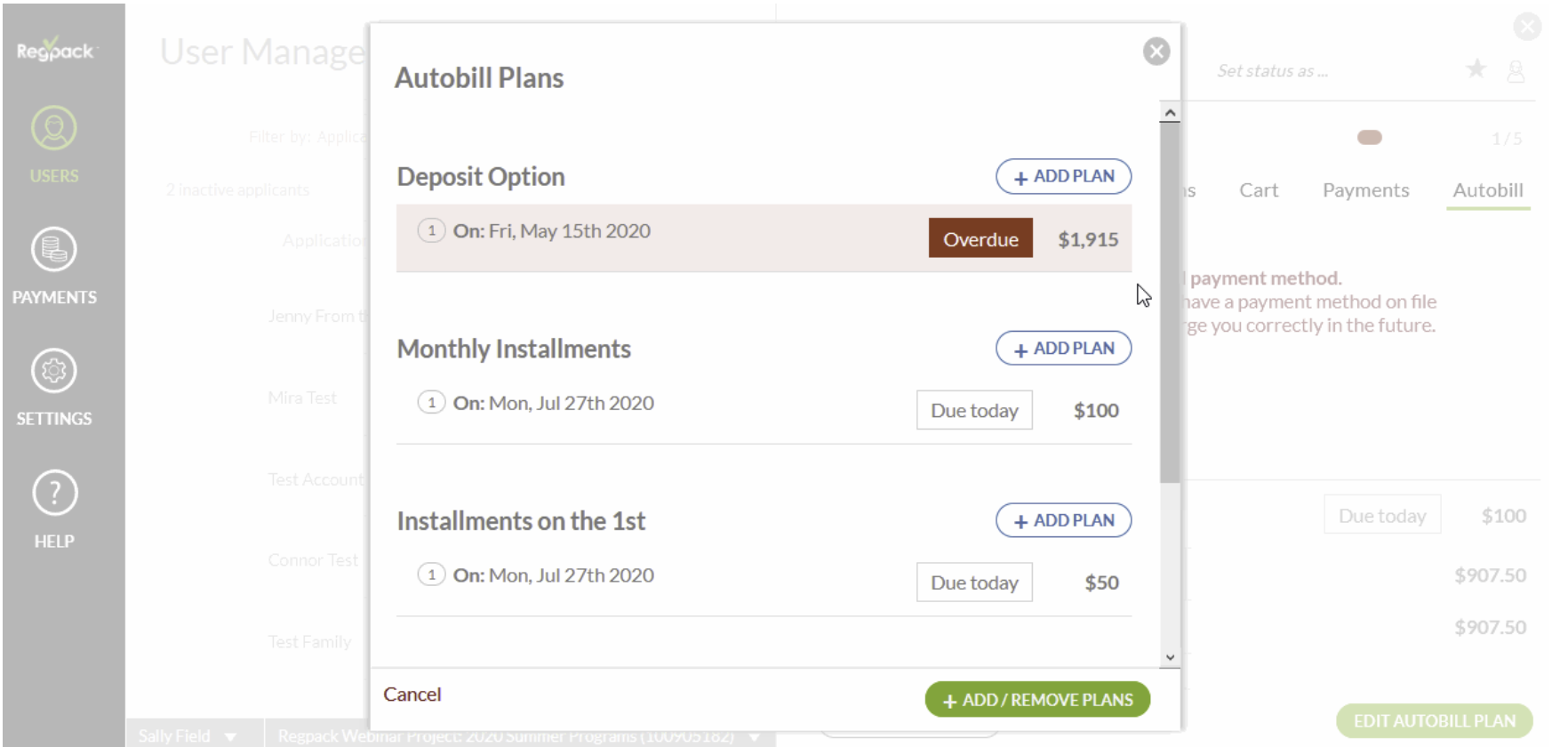Screen dimensions: 1568x747
Task: Click the user profile icon near status
Action: (1516, 71)
